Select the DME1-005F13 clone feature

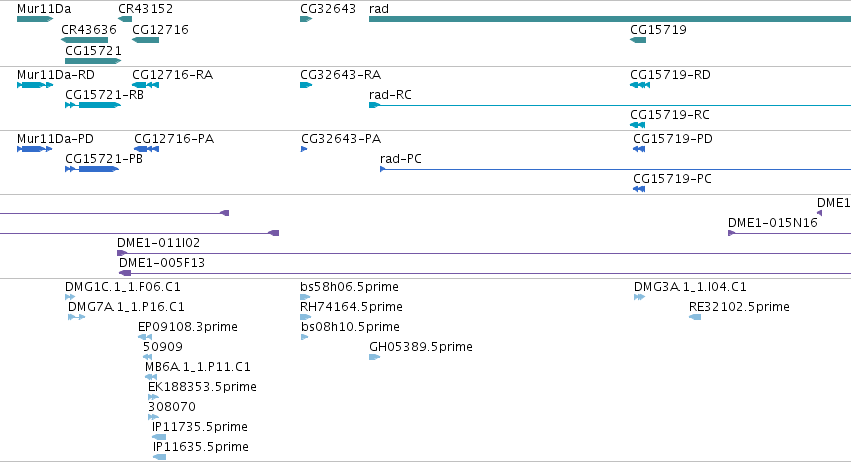coord(485,273)
